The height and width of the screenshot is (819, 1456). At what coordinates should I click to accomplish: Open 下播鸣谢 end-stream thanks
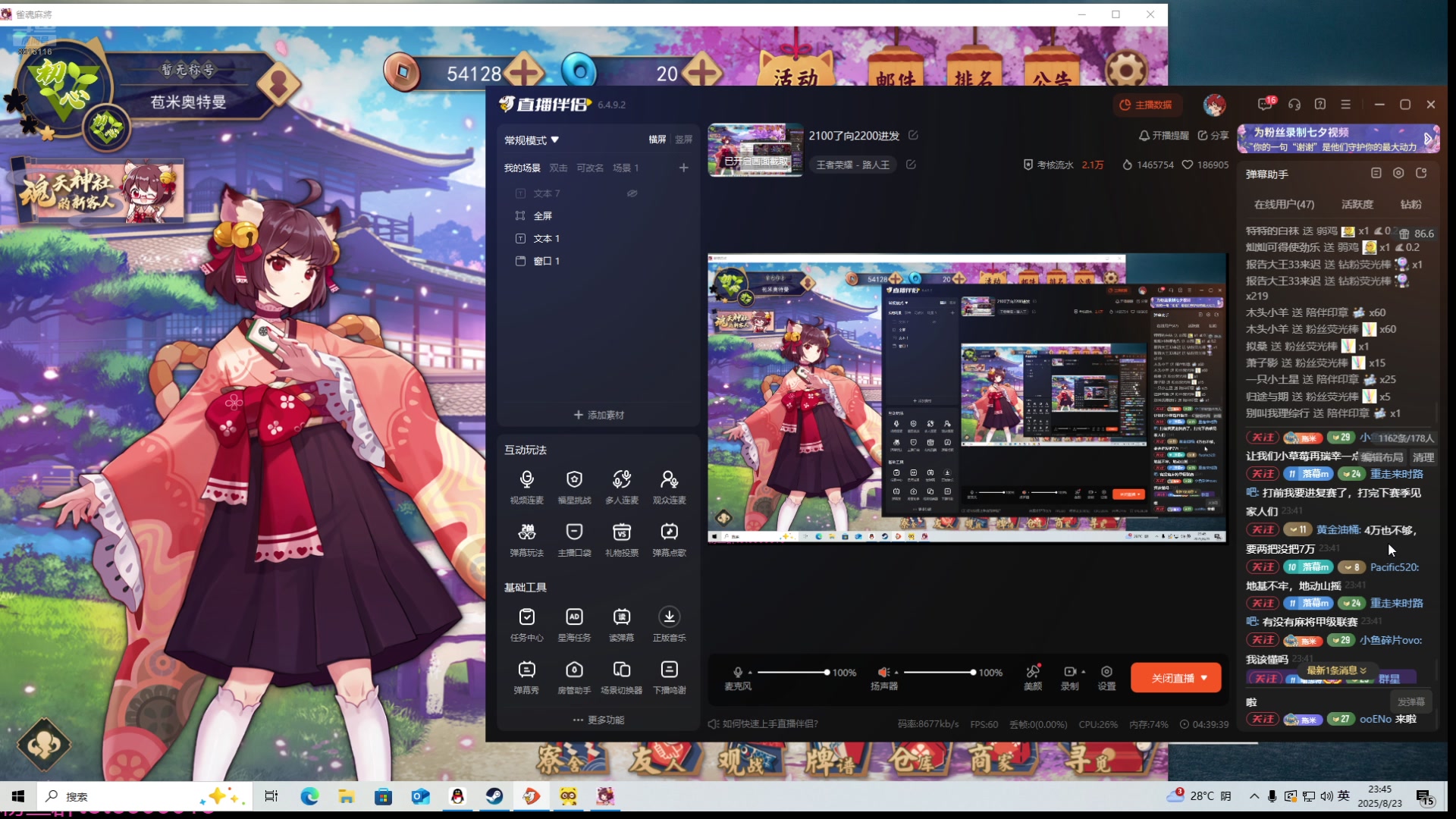pyautogui.click(x=669, y=677)
